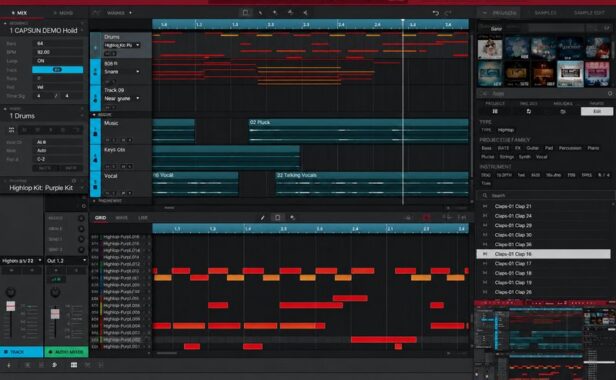Click the 02 Pluck audio clip
Viewport: 616px width, 380px height.
[x=359, y=130]
